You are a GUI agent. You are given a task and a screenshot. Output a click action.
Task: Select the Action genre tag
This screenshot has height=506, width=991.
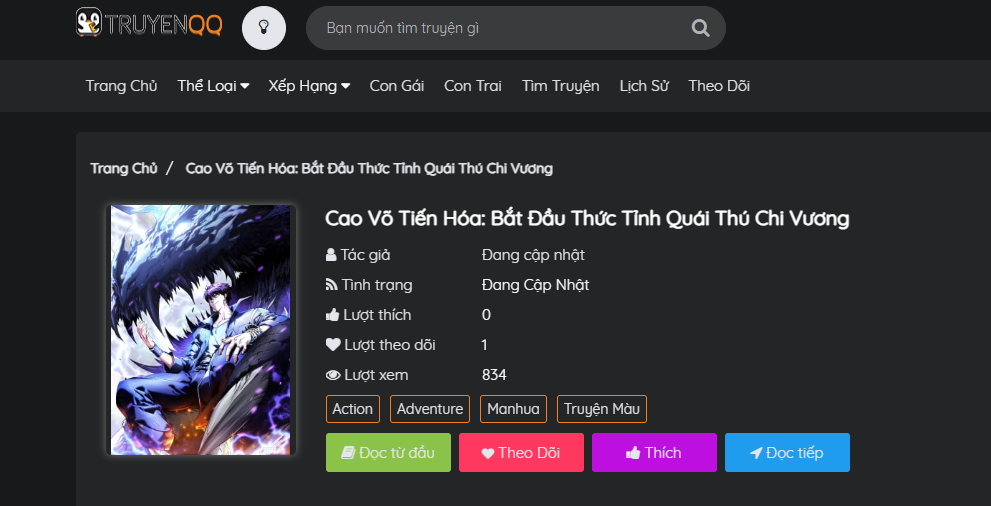point(353,409)
